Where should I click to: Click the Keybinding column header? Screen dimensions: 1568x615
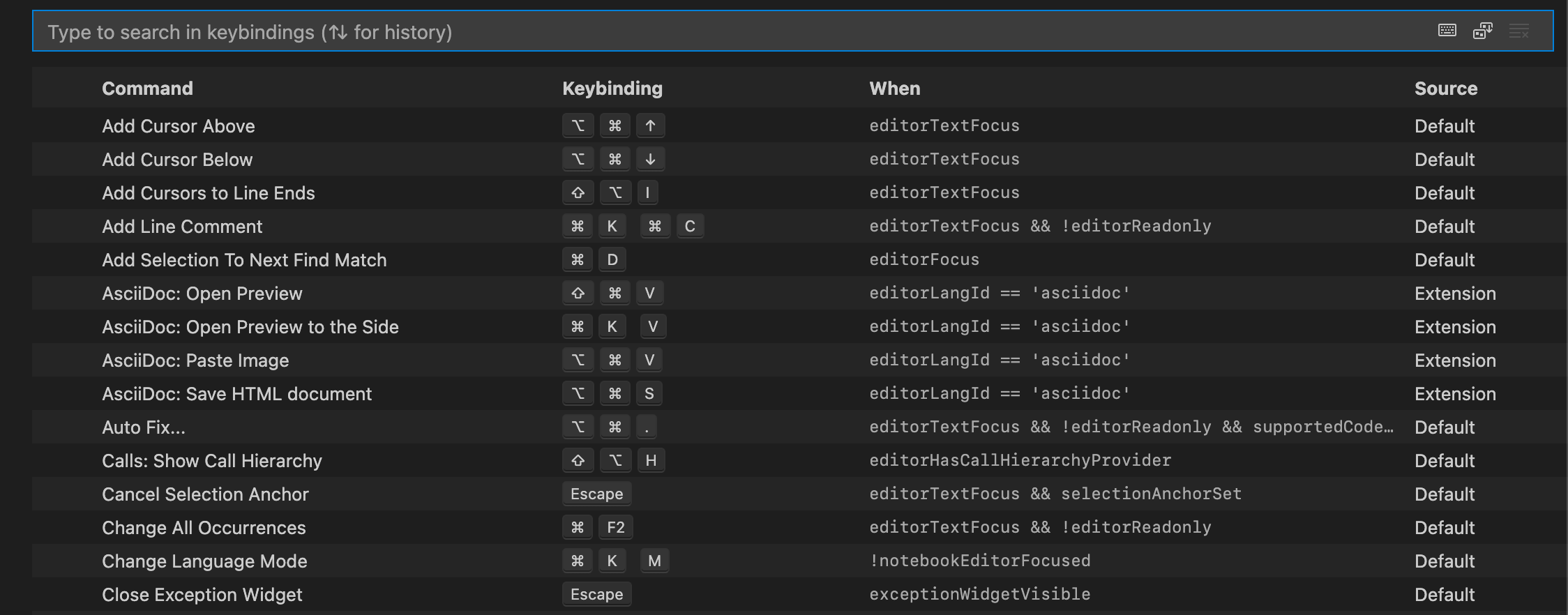coord(612,89)
